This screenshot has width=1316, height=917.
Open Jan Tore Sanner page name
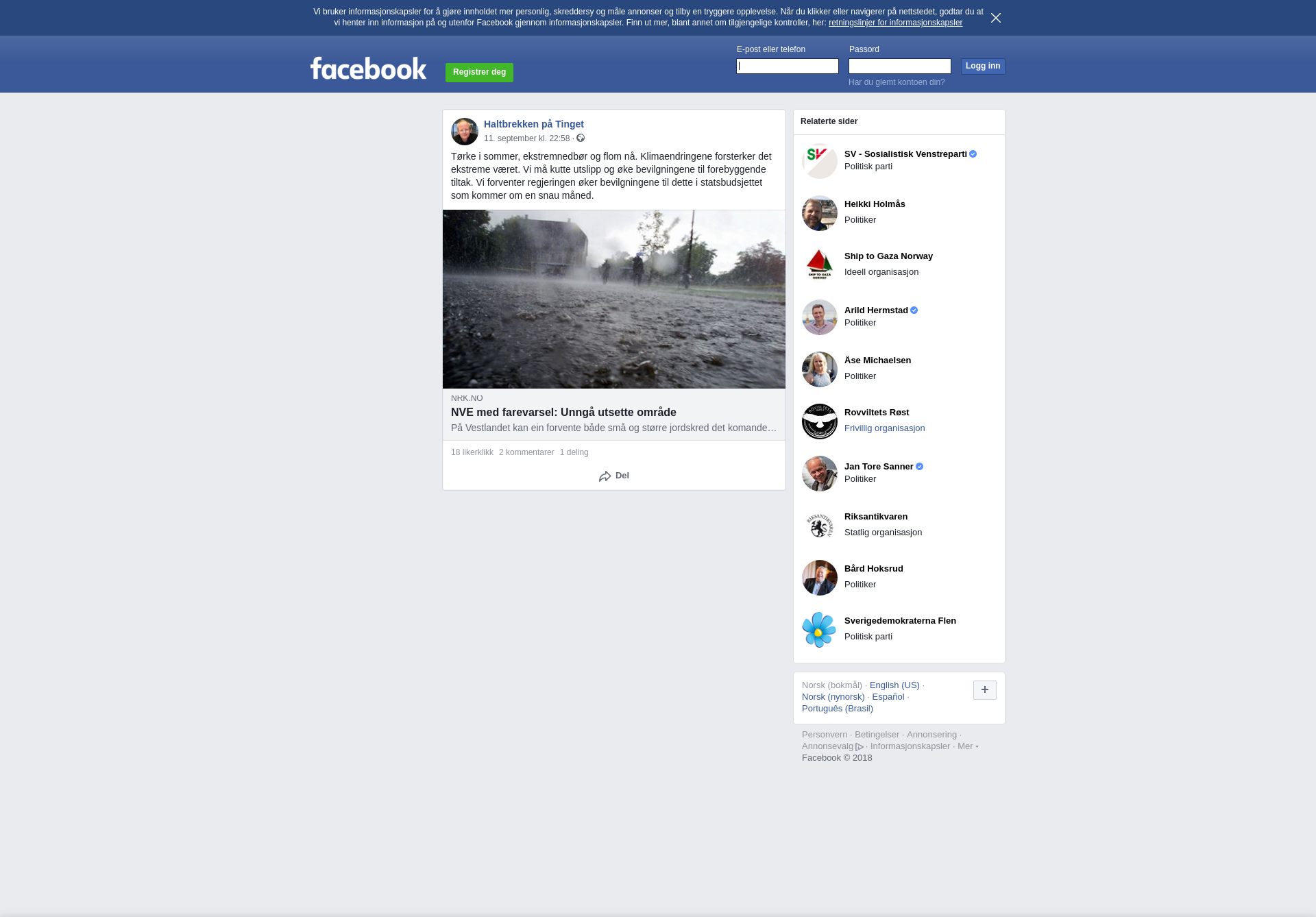coord(879,467)
